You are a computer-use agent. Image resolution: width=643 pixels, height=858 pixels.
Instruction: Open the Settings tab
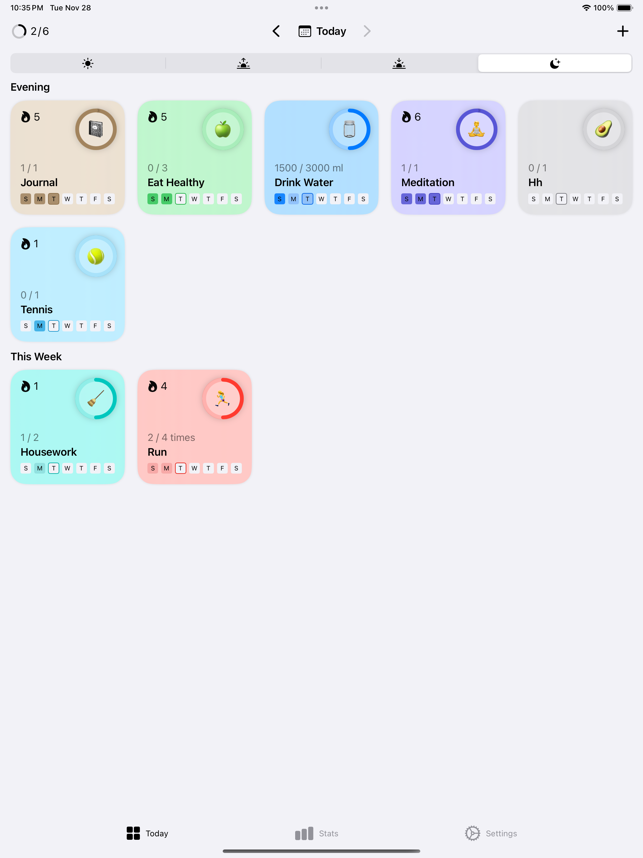pyautogui.click(x=491, y=833)
